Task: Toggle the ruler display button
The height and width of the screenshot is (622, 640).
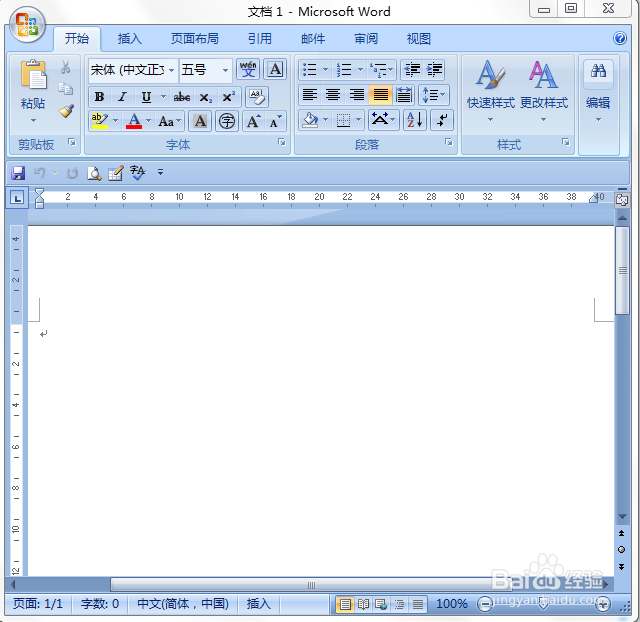Action: point(622,200)
